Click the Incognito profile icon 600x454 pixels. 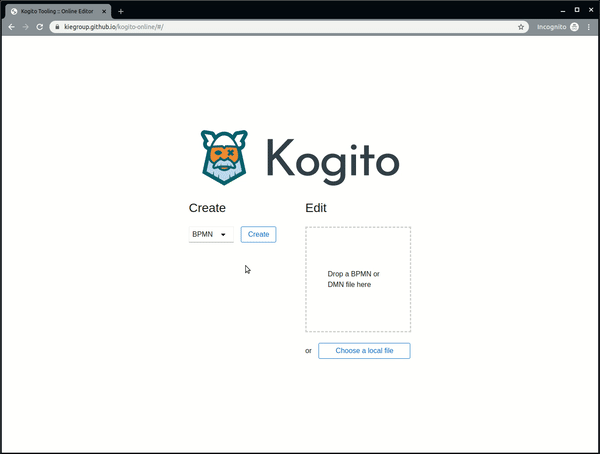pyautogui.click(x=574, y=27)
